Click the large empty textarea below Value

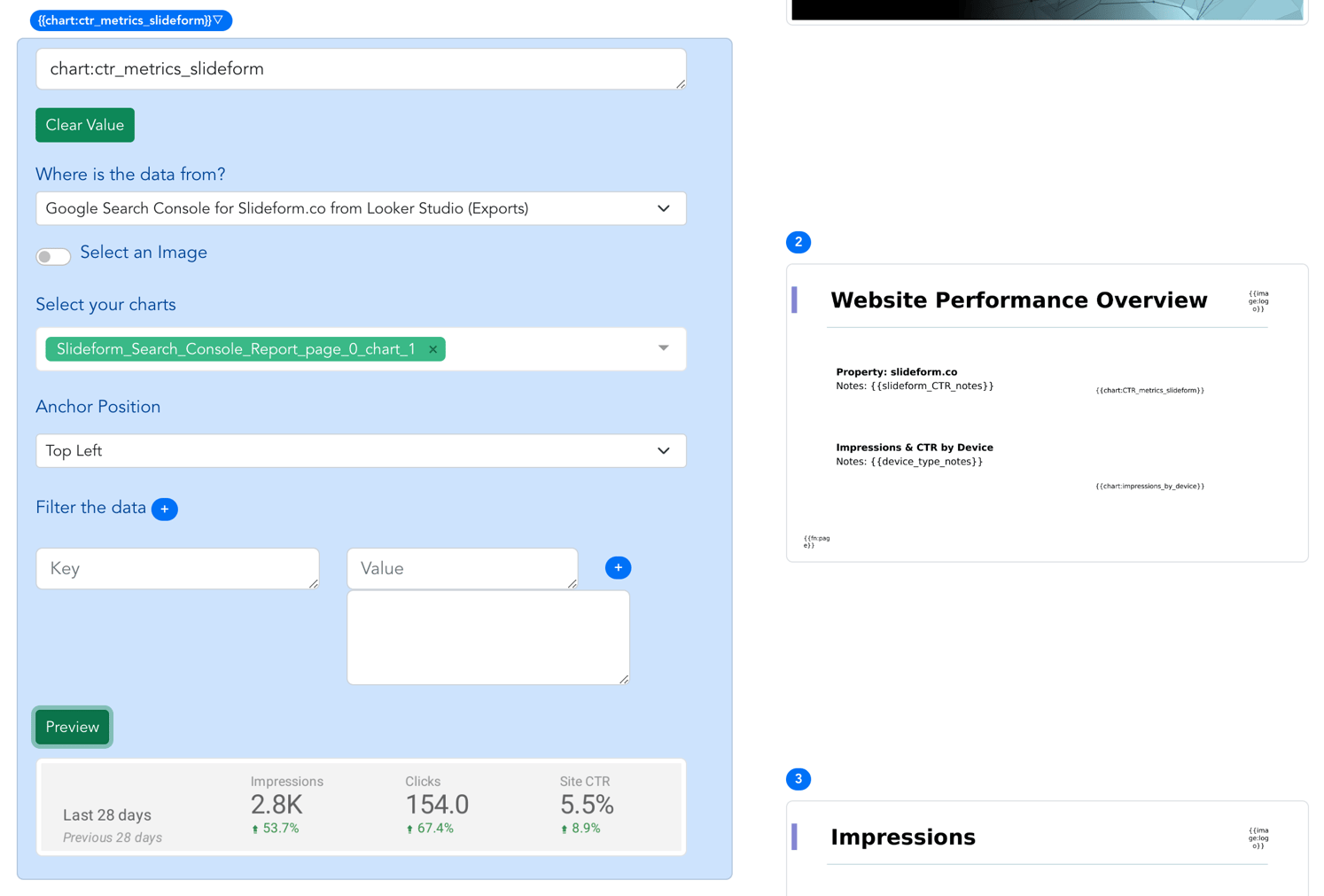(x=487, y=638)
